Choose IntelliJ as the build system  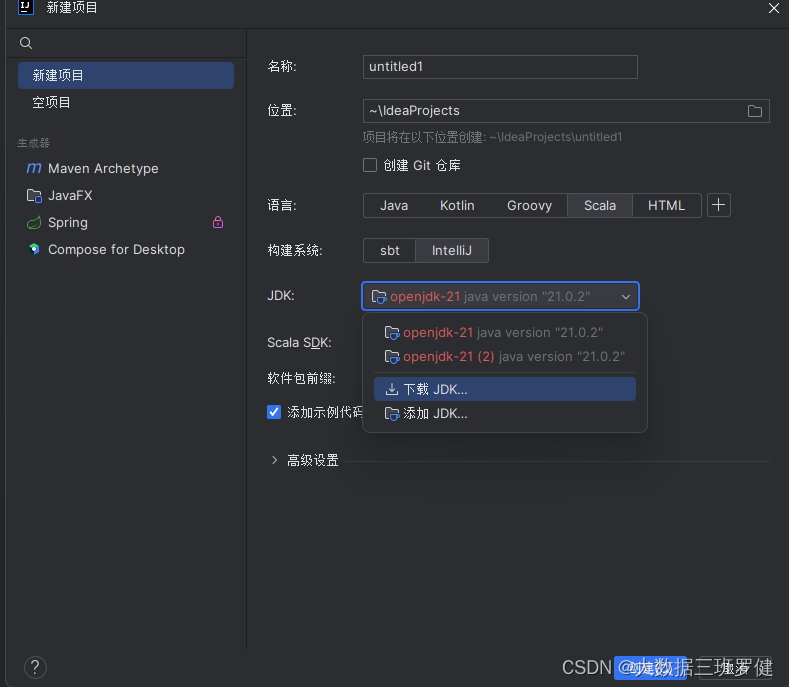(452, 251)
